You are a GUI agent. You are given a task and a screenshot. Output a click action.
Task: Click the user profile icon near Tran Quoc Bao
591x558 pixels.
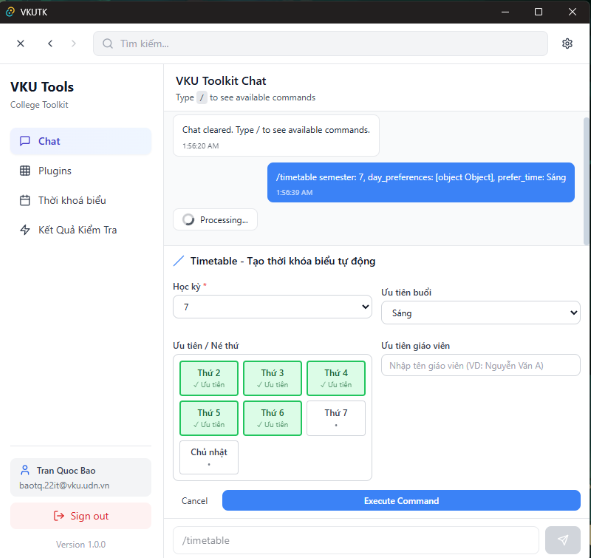(25, 470)
